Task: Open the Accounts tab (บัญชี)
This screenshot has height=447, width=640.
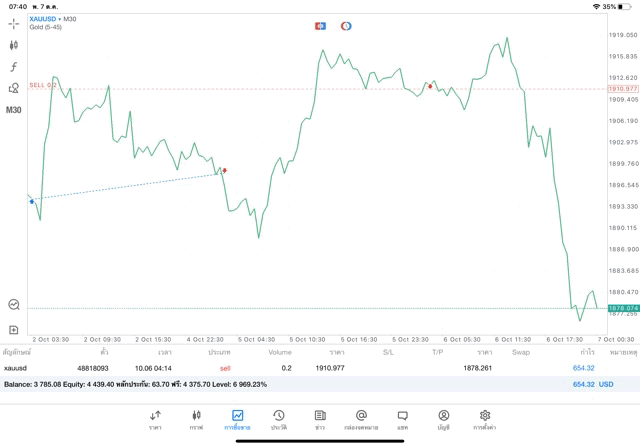Action: [x=443, y=418]
